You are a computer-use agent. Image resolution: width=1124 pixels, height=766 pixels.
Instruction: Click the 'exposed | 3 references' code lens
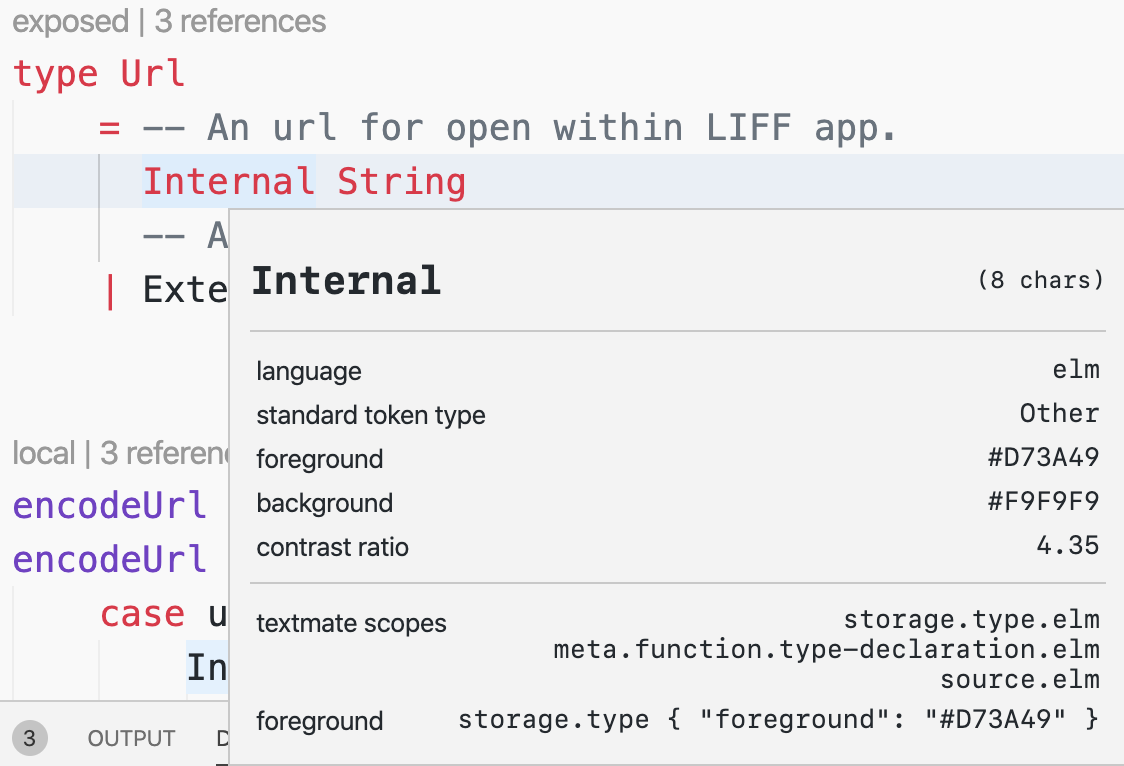168,21
